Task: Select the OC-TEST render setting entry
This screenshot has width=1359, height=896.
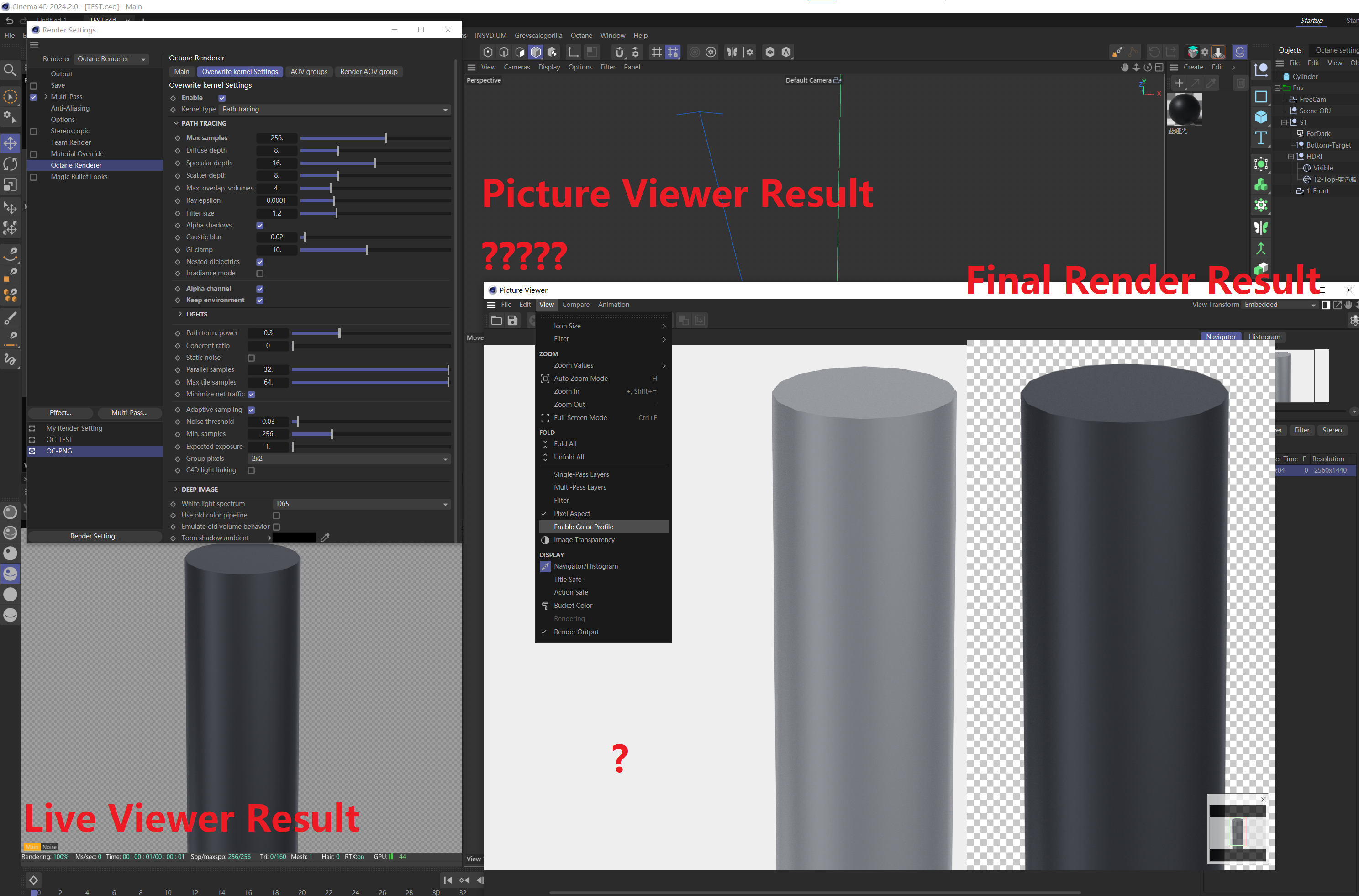Action: pos(59,439)
